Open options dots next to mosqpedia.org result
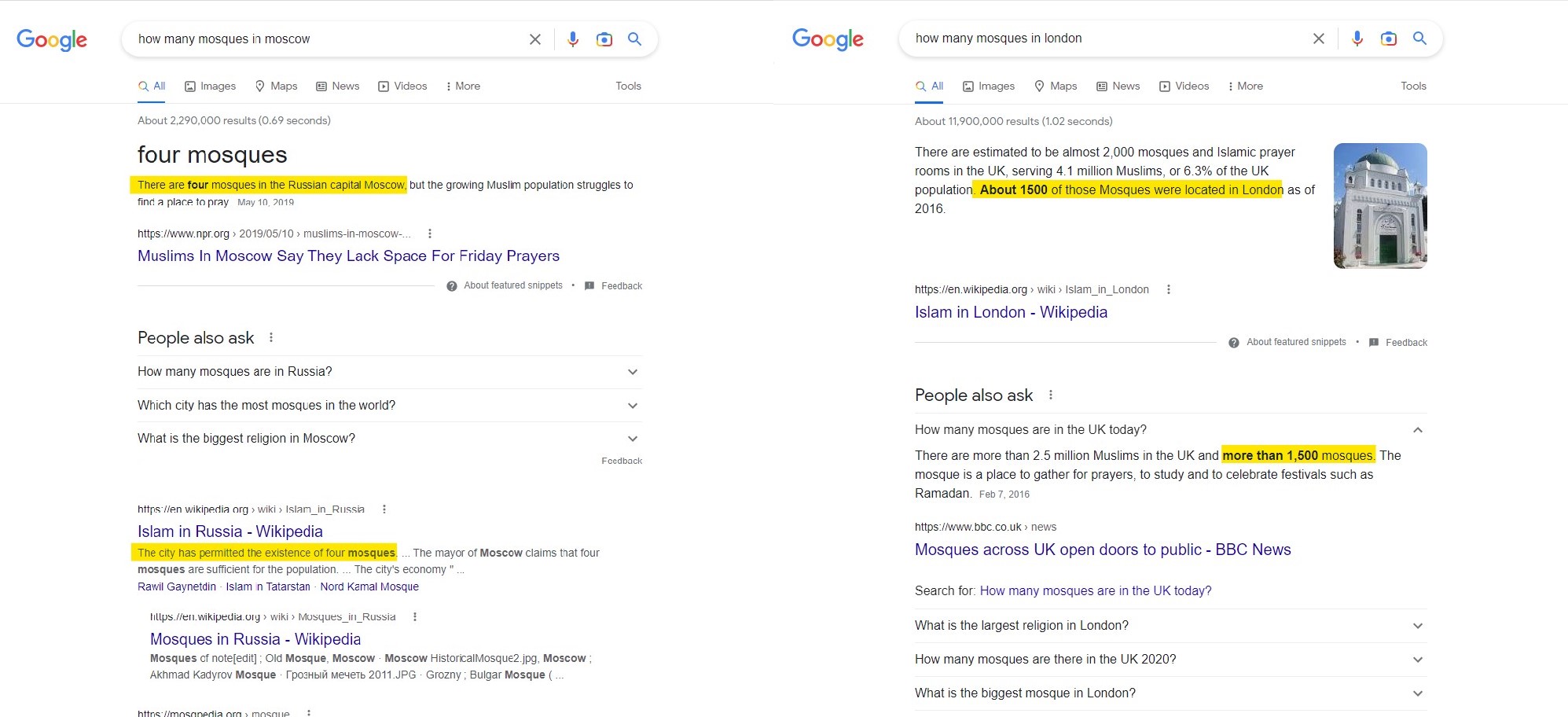 pos(309,713)
